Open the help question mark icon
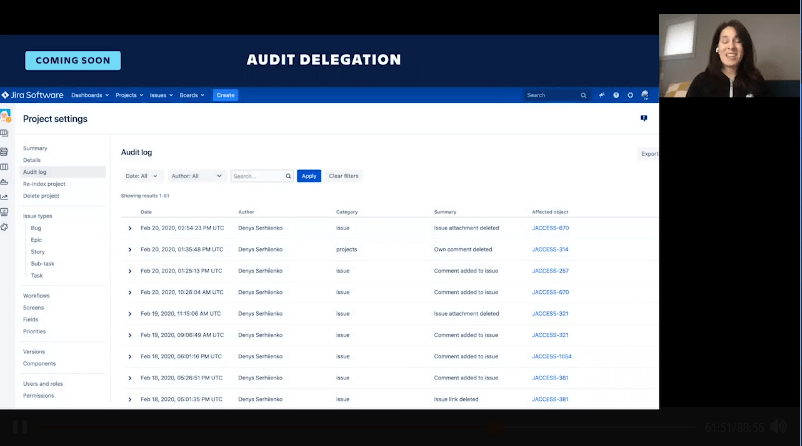This screenshot has width=802, height=446. click(616, 95)
